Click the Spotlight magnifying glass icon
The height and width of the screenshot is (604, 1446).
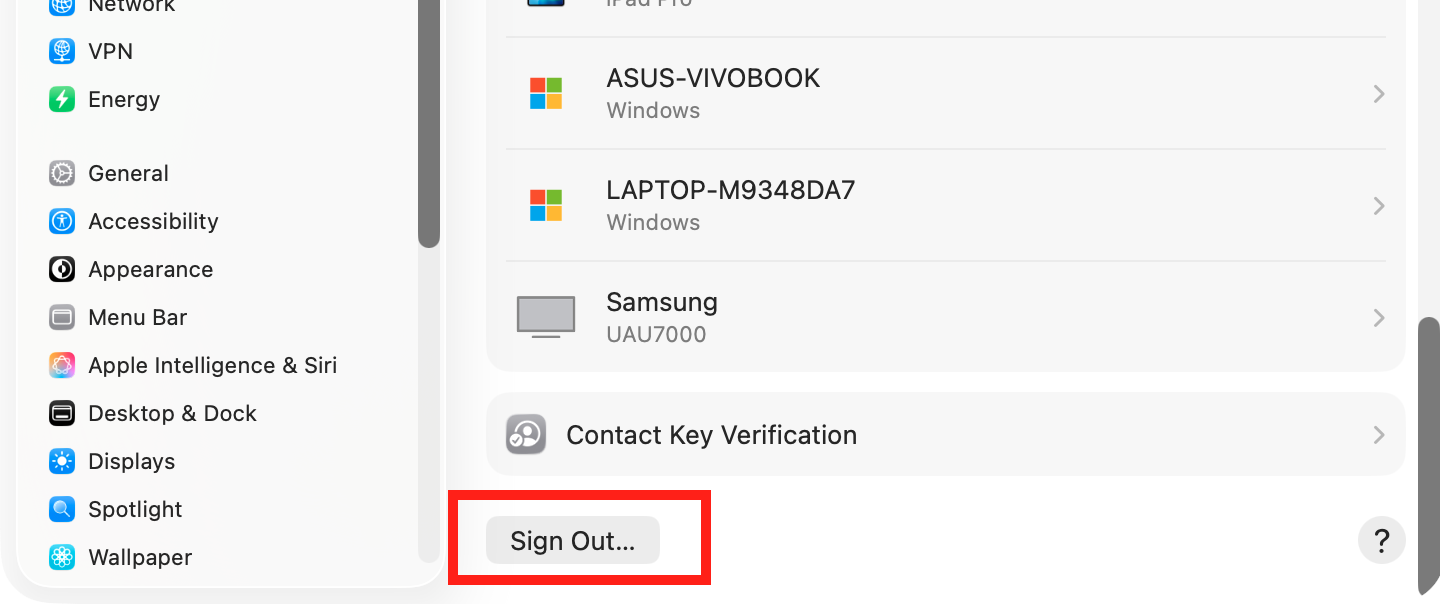coord(61,509)
